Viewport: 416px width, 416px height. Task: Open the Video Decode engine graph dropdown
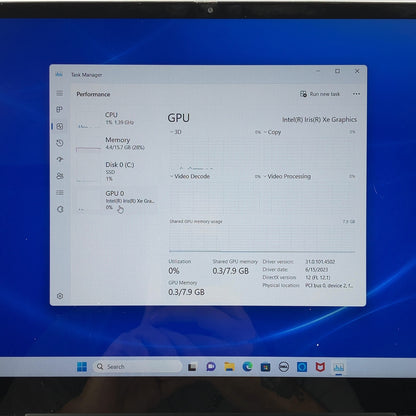pyautogui.click(x=190, y=176)
